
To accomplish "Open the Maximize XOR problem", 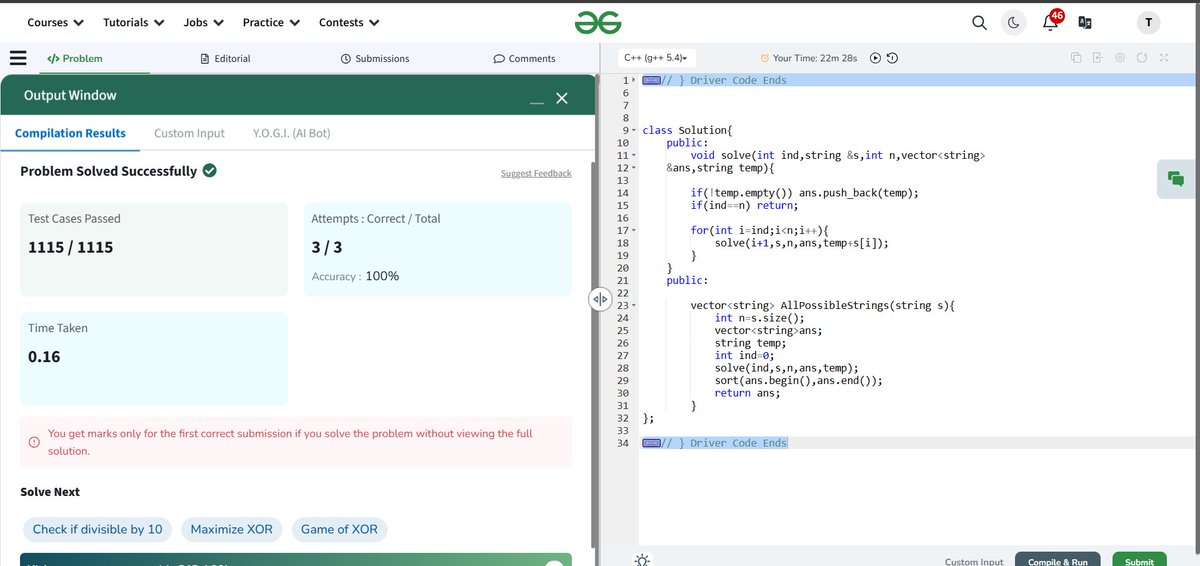I will tap(231, 529).
